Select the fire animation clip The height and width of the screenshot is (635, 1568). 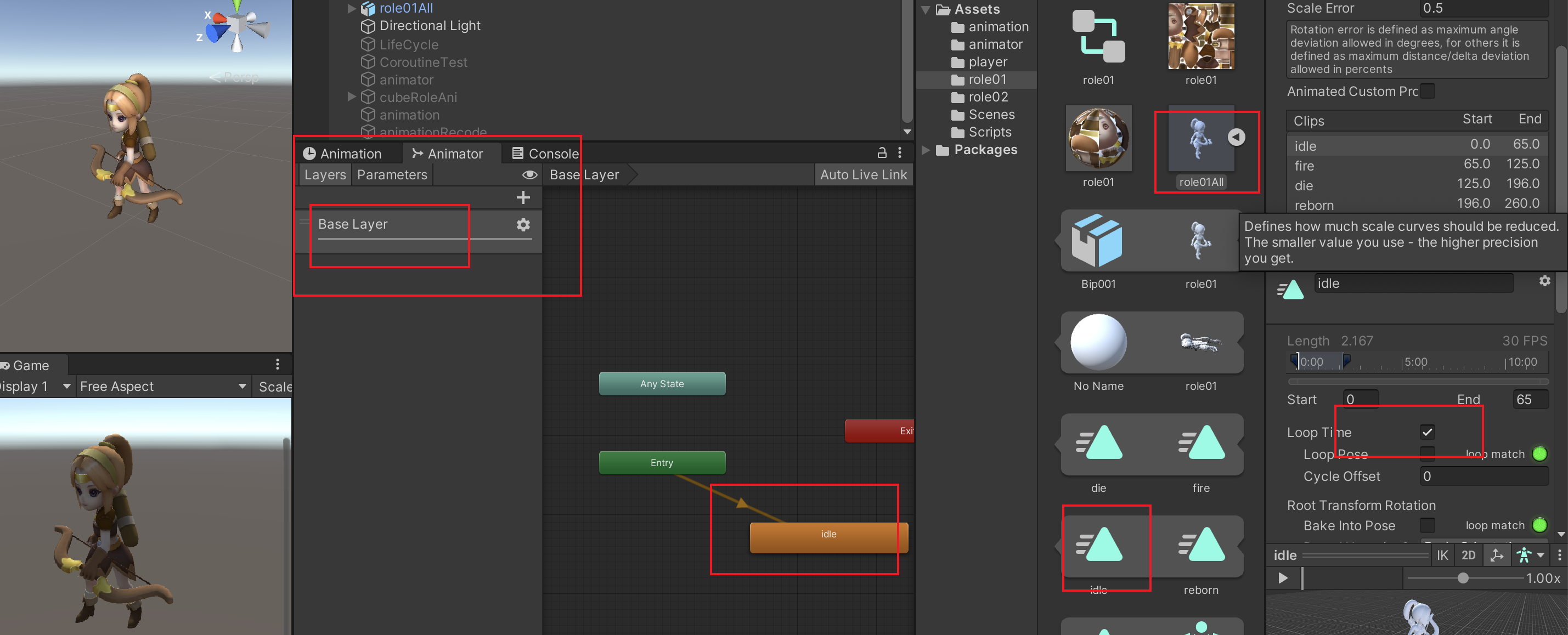click(x=1200, y=443)
